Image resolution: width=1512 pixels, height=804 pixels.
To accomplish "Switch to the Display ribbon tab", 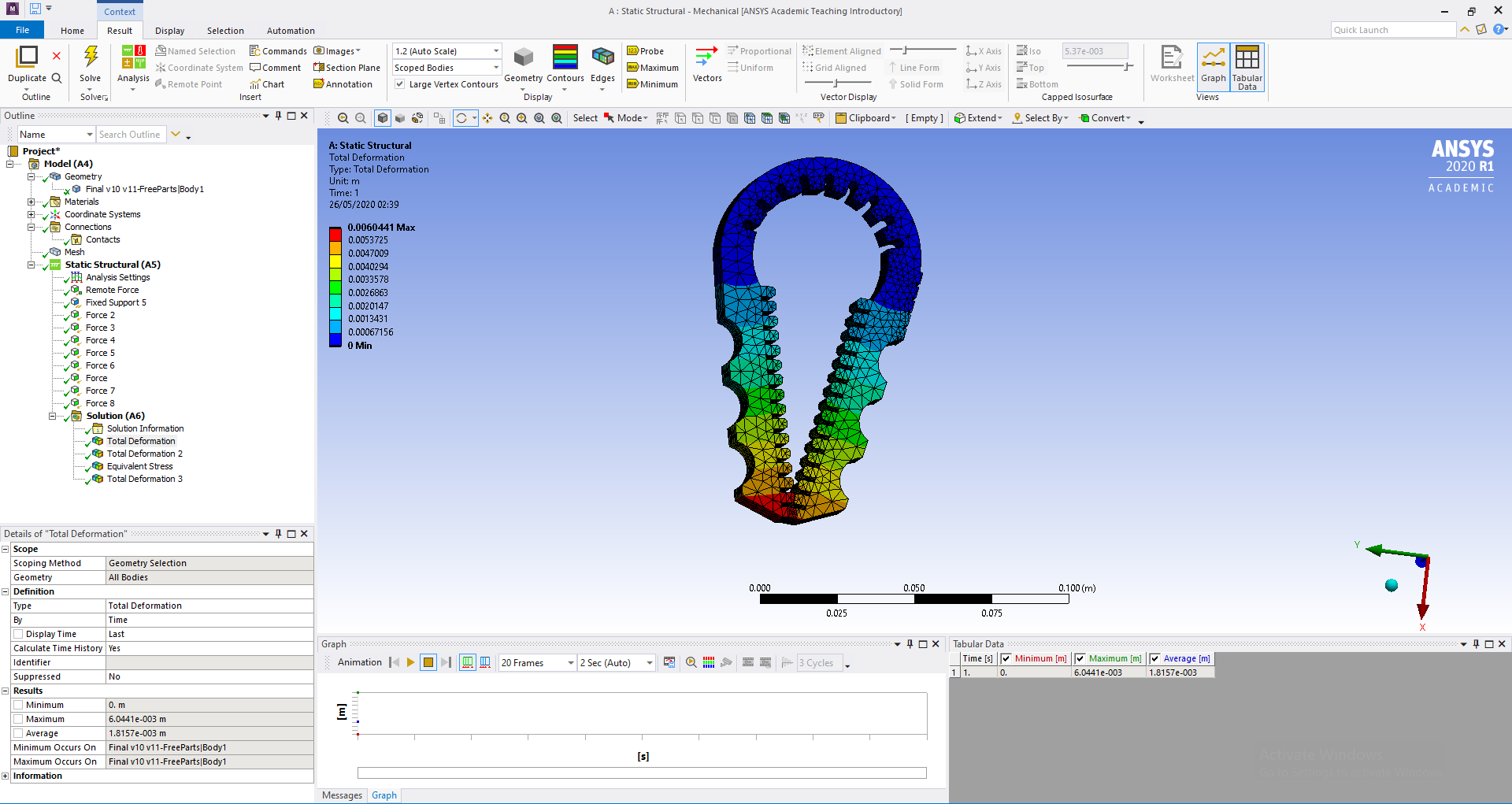I will [x=169, y=31].
